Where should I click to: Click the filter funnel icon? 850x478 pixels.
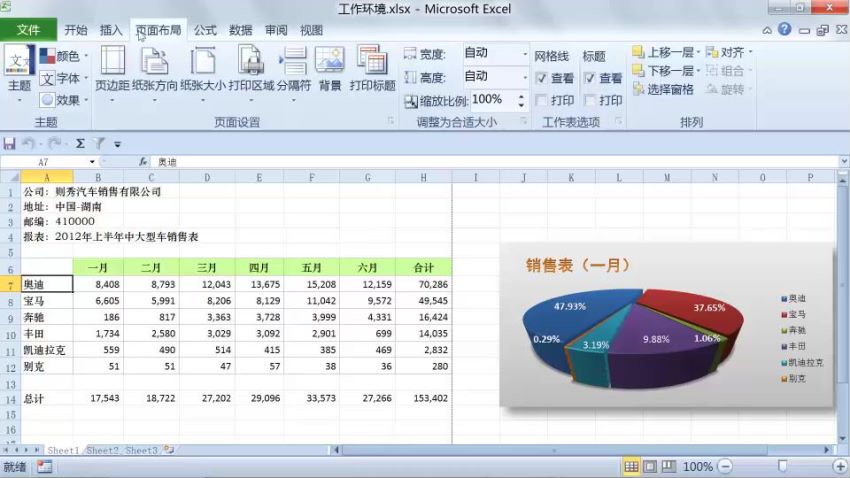click(98, 144)
